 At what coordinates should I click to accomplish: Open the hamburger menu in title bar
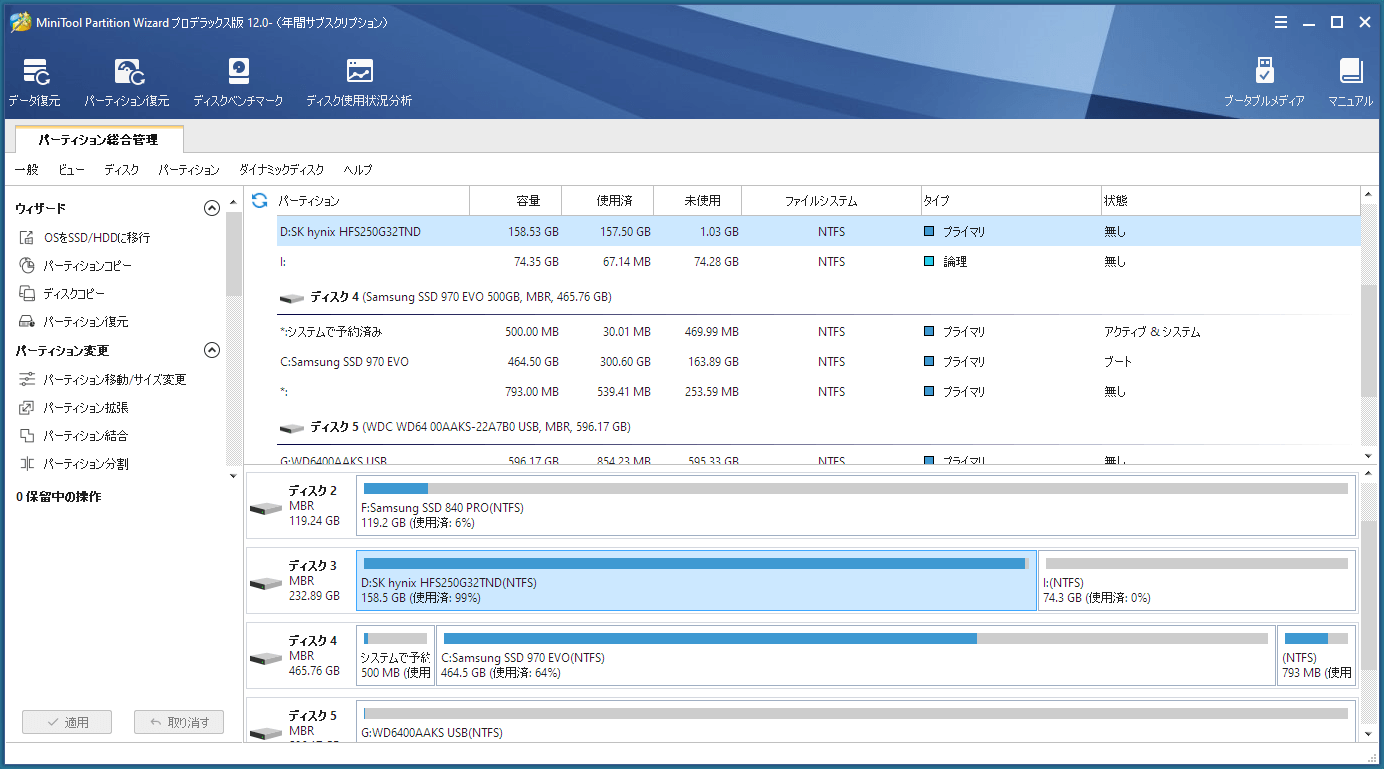click(1281, 22)
